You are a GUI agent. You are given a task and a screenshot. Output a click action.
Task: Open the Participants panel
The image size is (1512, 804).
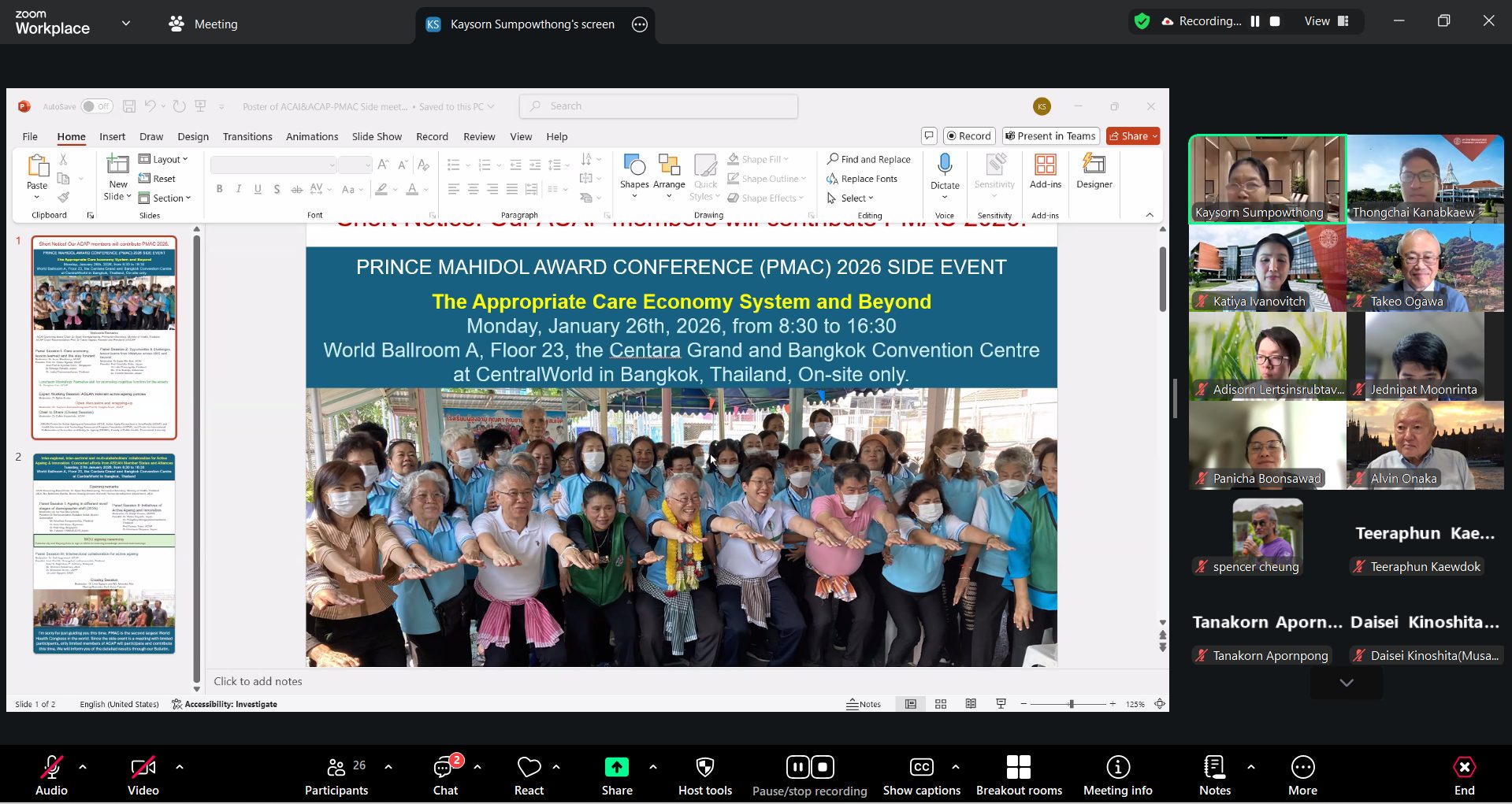click(x=336, y=776)
